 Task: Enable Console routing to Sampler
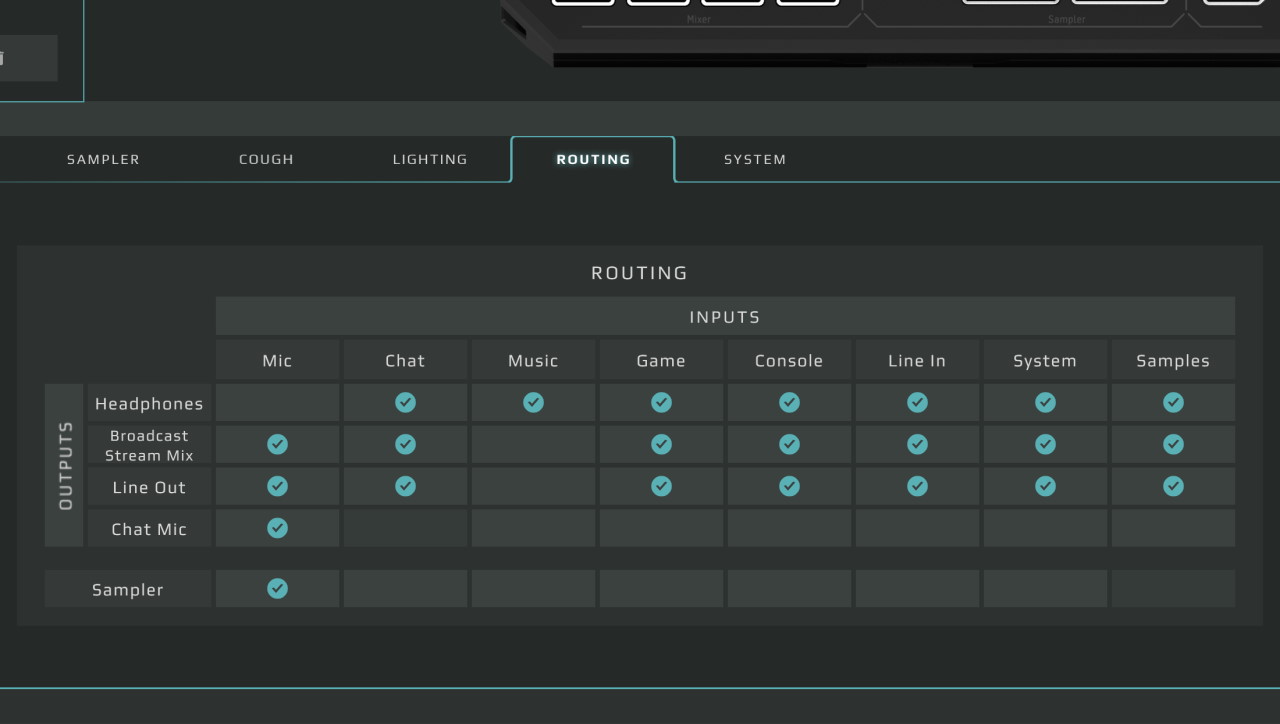[789, 589]
